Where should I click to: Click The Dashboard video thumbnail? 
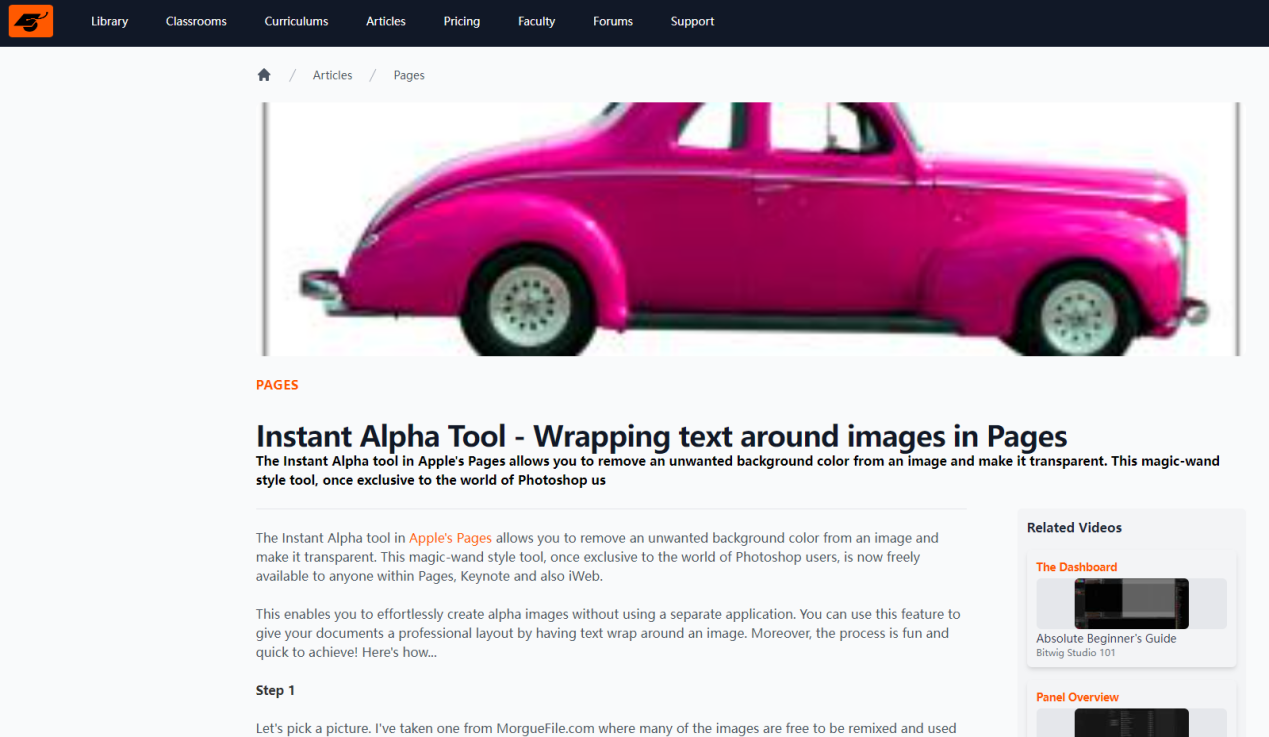point(1131,603)
